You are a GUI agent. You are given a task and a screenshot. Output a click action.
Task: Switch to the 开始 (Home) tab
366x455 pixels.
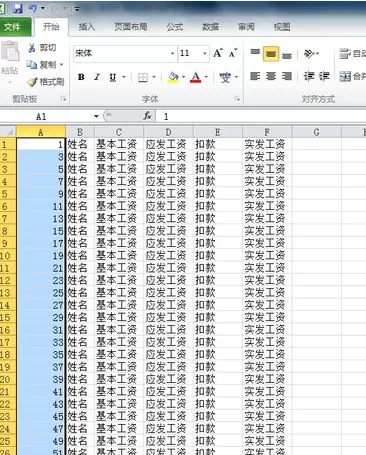(x=51, y=27)
